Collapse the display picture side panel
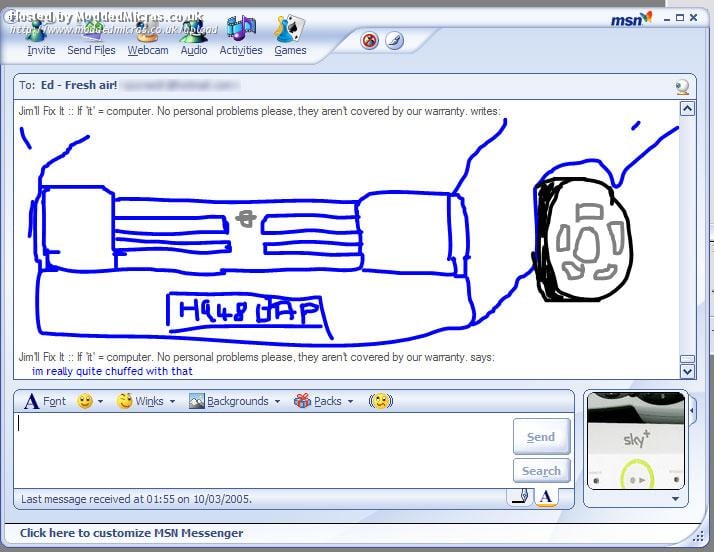The image size is (714, 552). [x=692, y=411]
